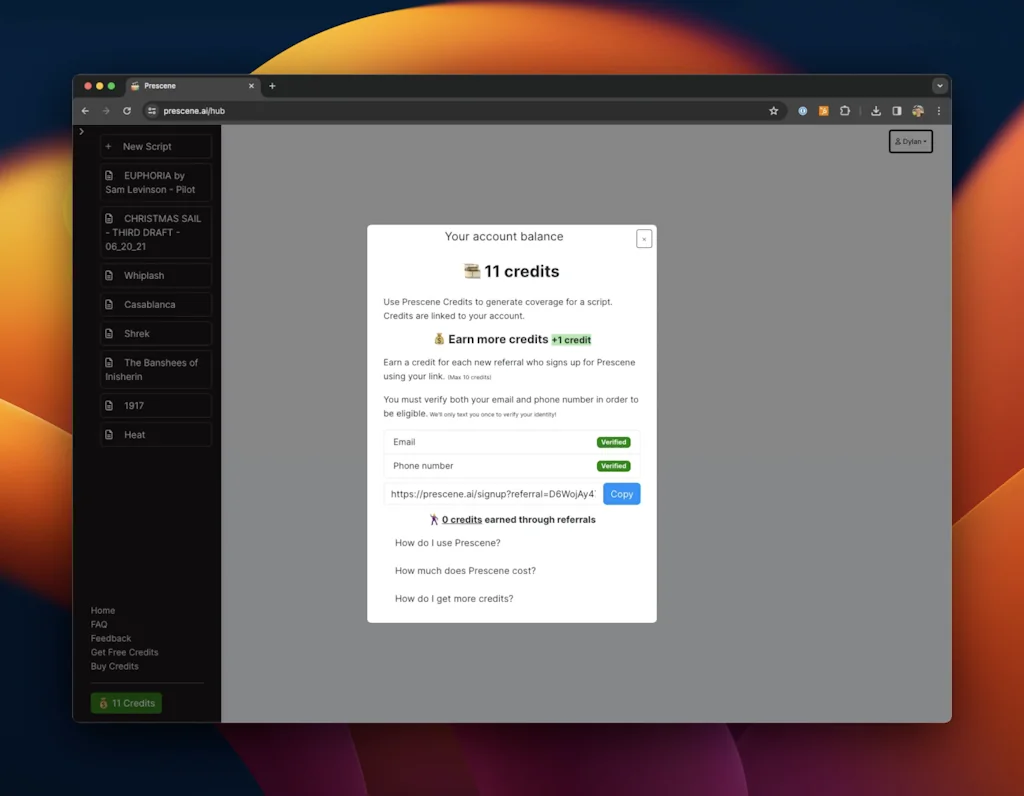
Task: Click the money bag icon beside Earn more credits
Action: coord(439,339)
